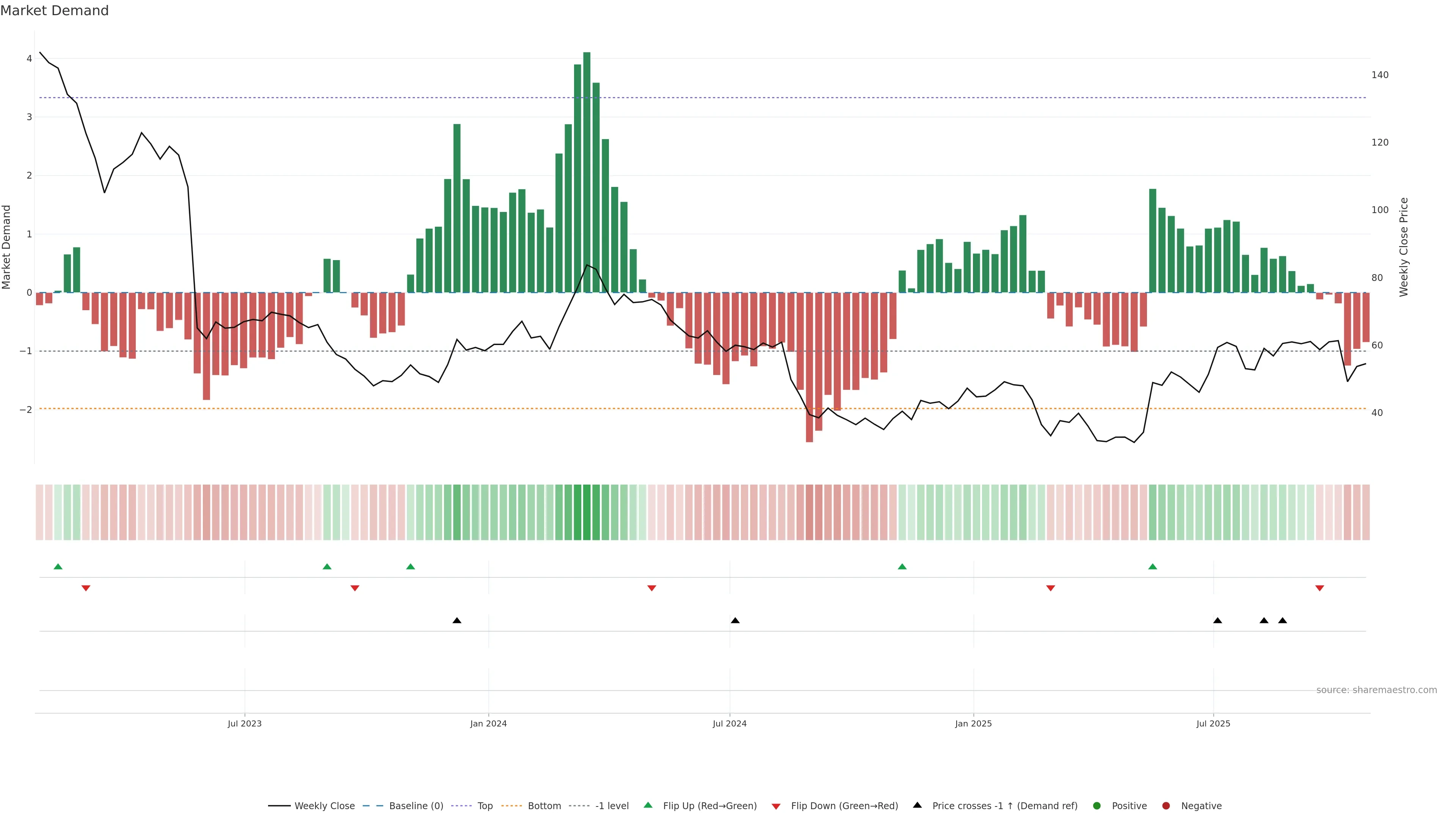Click the Market Demand chart title
Viewport: 1456px width, 819px height.
(54, 11)
